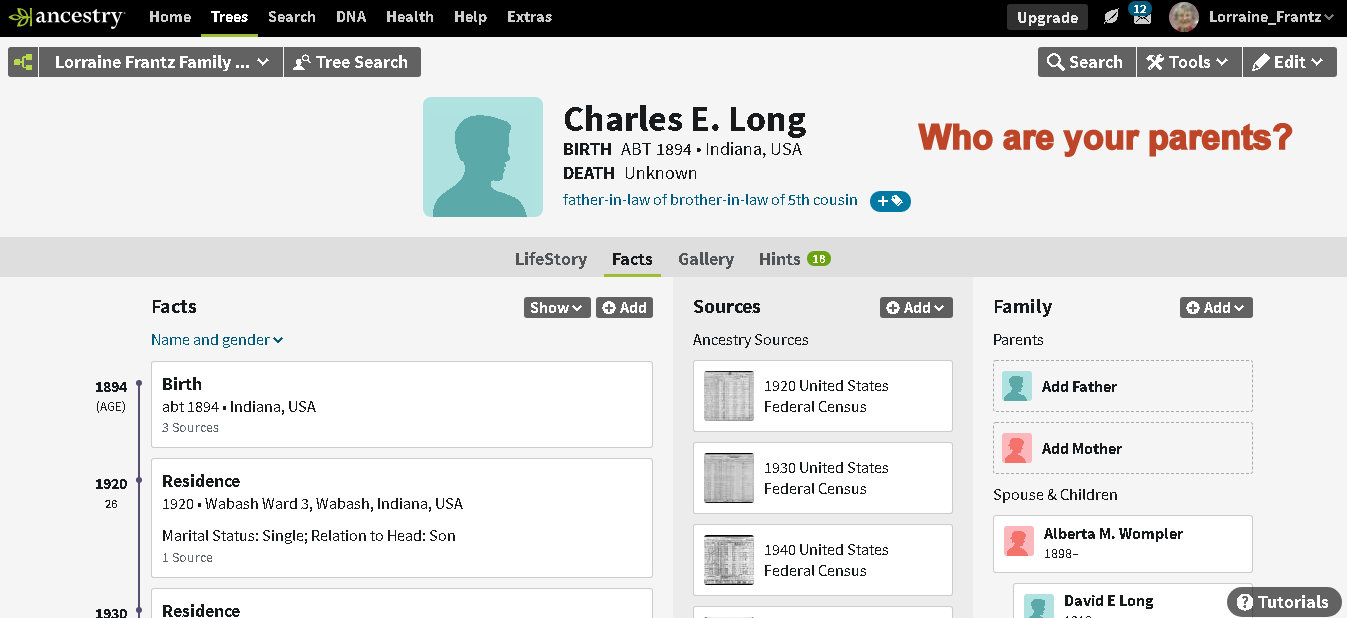Viewport: 1347px width, 618px height.
Task: Click the tree view icon
Action: 23,62
